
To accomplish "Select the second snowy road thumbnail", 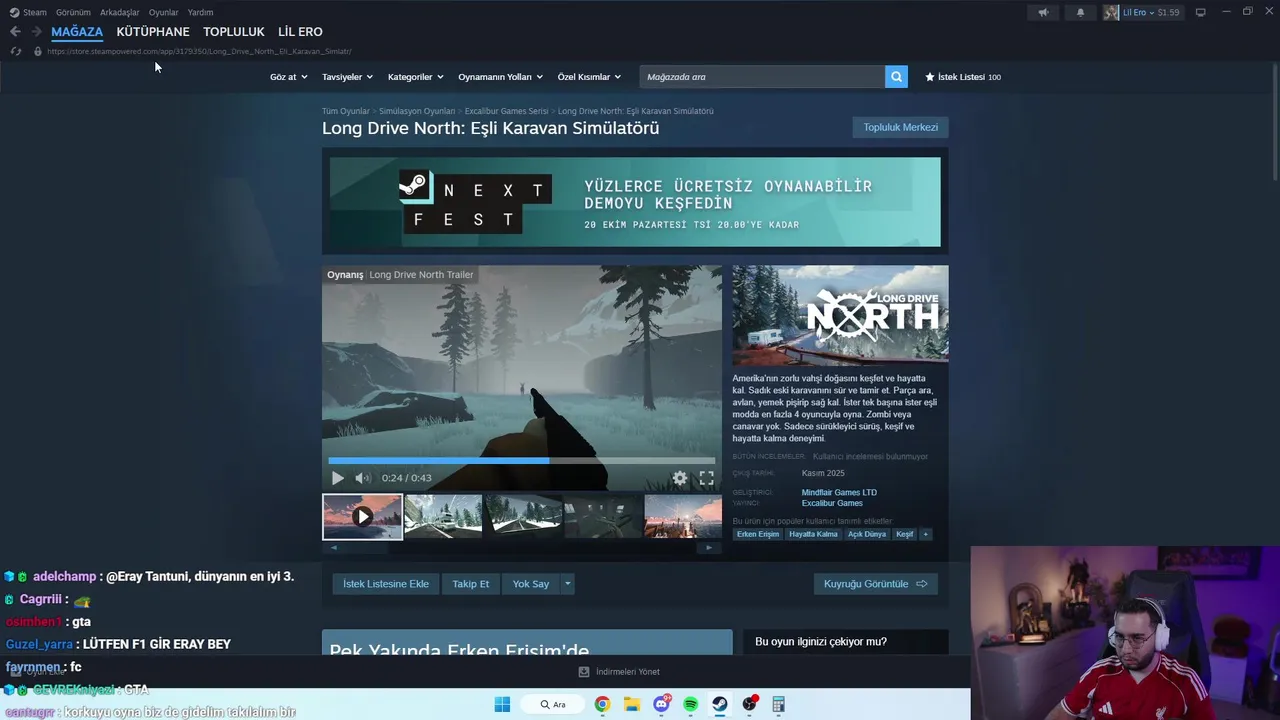I will pyautogui.click(x=443, y=517).
